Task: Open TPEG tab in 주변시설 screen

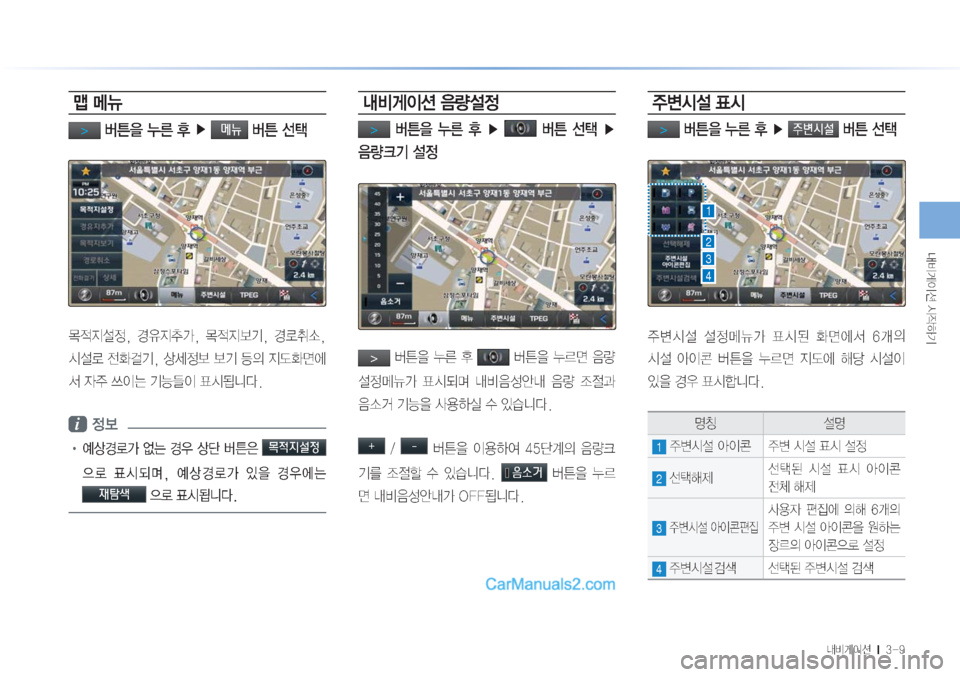Action: pos(828,295)
